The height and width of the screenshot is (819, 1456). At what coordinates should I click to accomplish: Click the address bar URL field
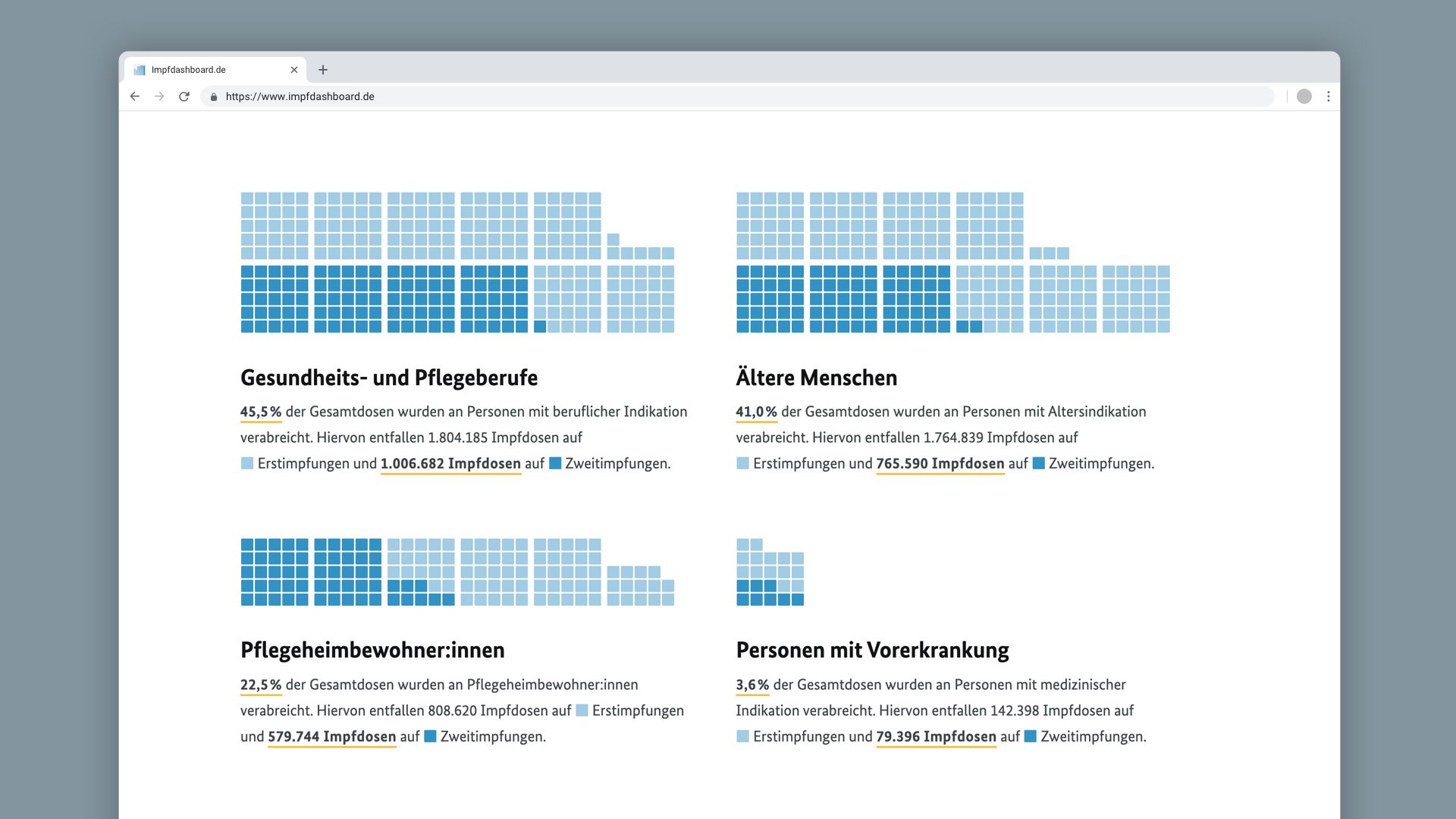point(737,96)
